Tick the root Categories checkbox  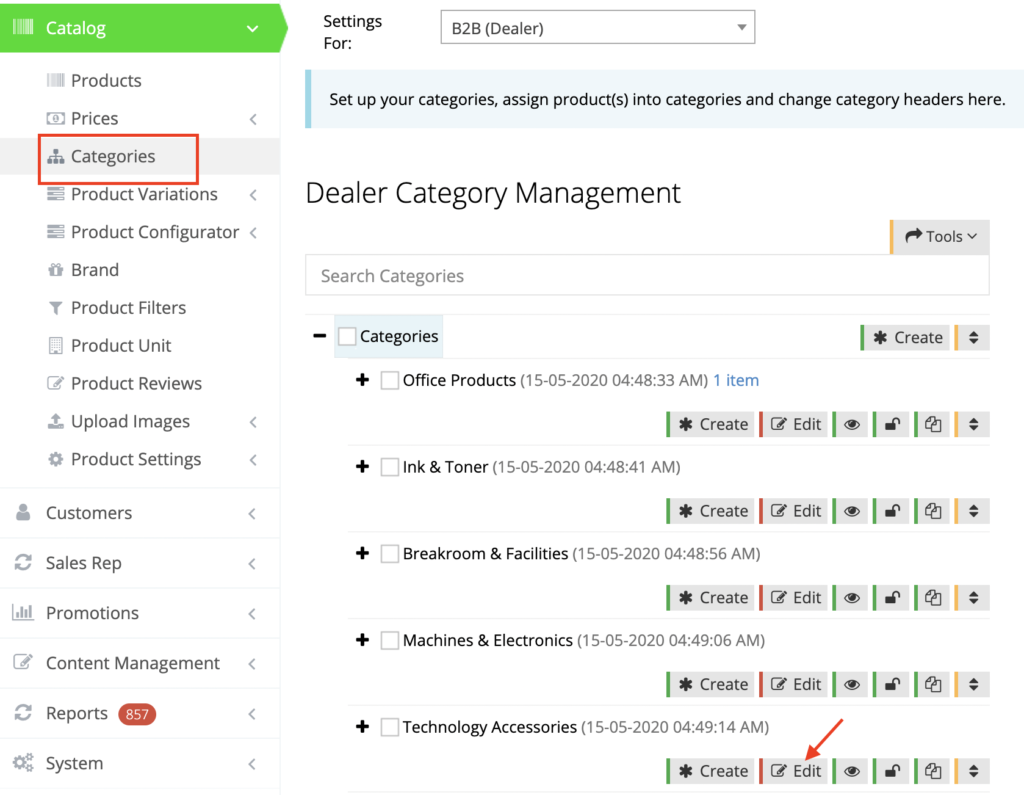(x=347, y=336)
